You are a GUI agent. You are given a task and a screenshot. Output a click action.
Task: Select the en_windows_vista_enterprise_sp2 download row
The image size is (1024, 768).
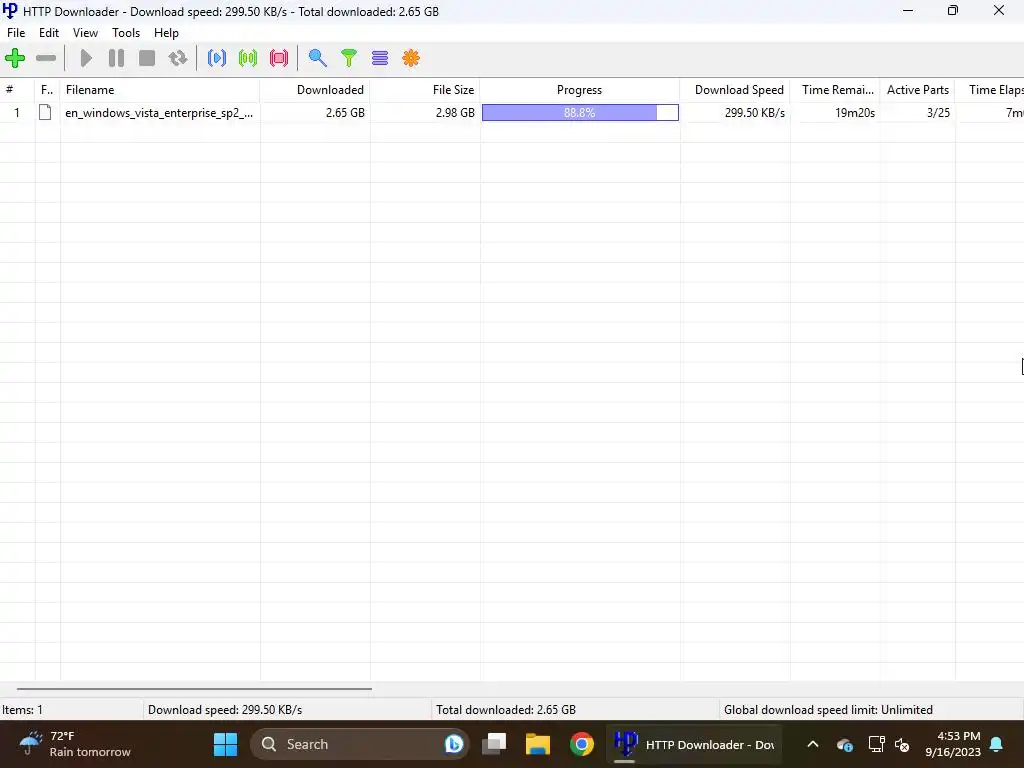(x=512, y=112)
